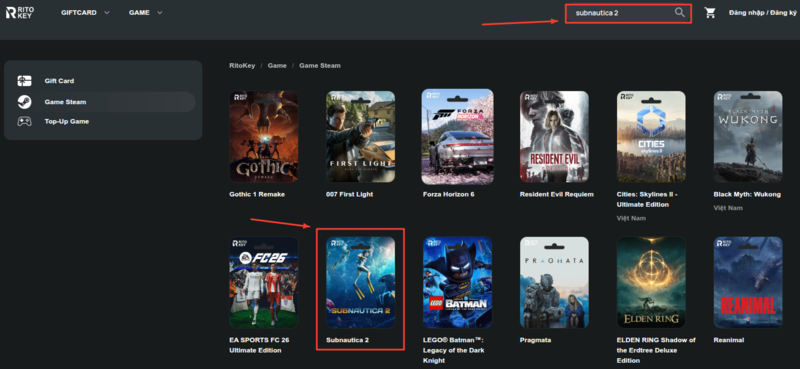Image resolution: width=800 pixels, height=369 pixels.
Task: Click the Top-Up Game controller icon
Action: (24, 121)
